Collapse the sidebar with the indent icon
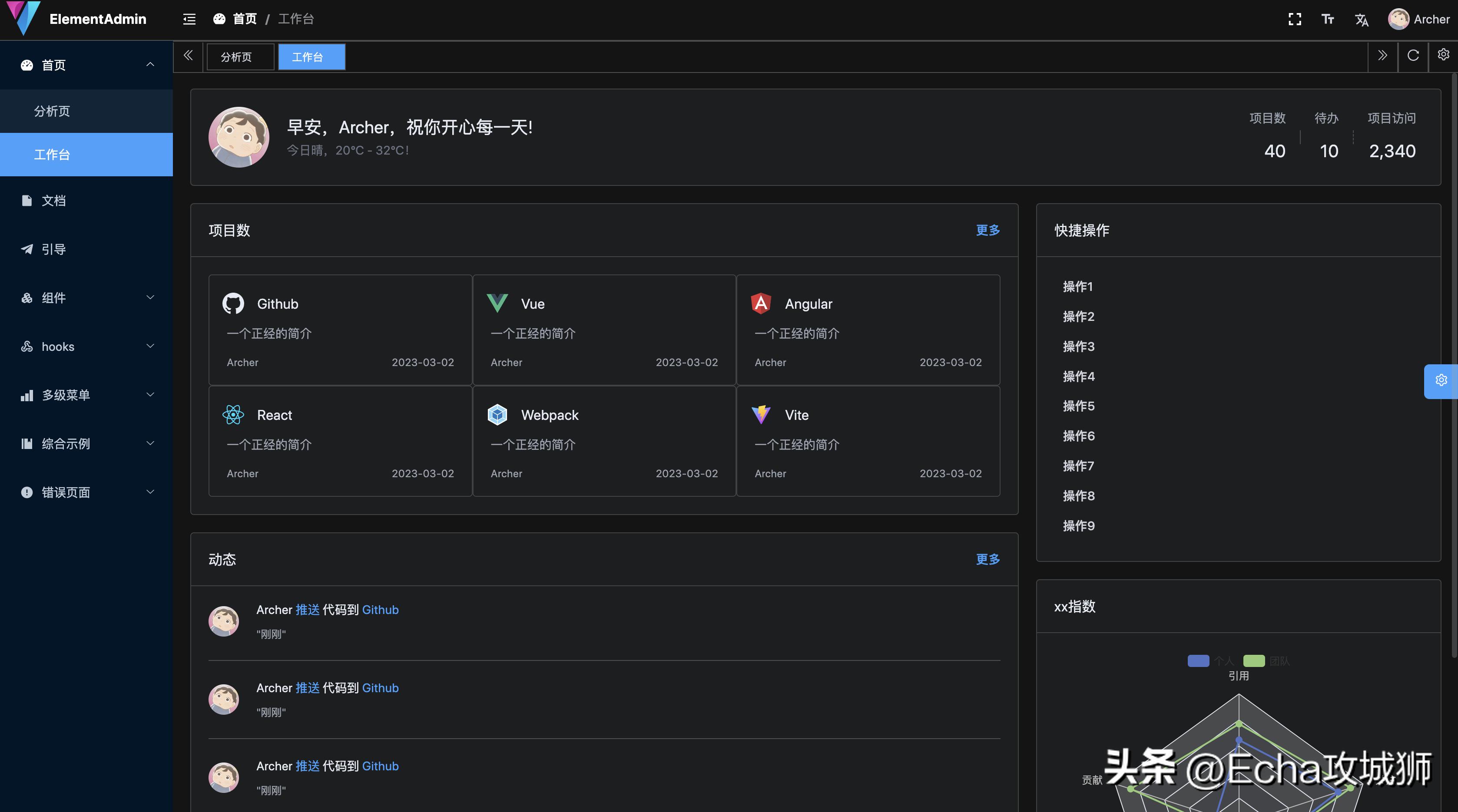 189,19
